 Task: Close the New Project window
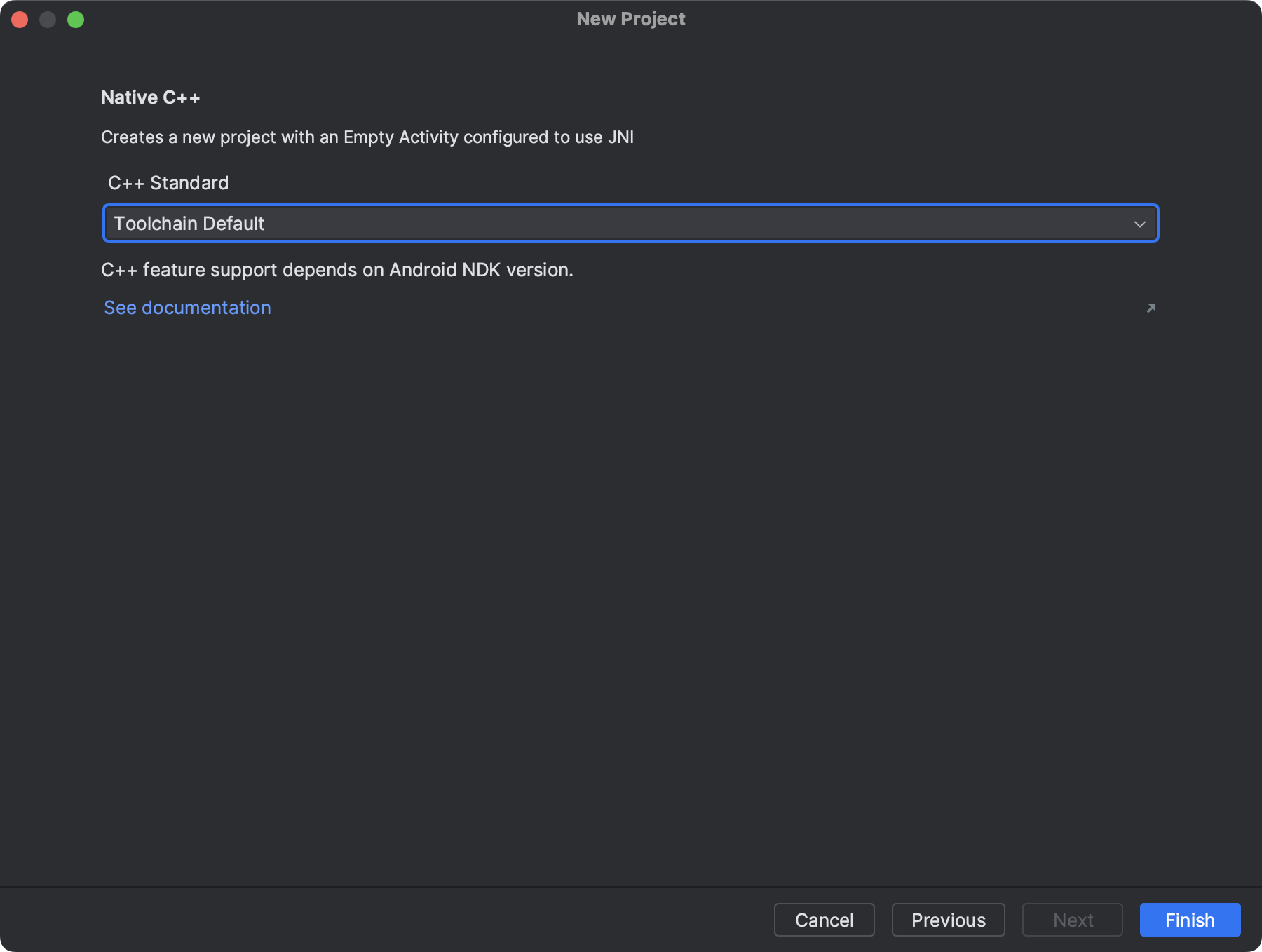click(20, 20)
